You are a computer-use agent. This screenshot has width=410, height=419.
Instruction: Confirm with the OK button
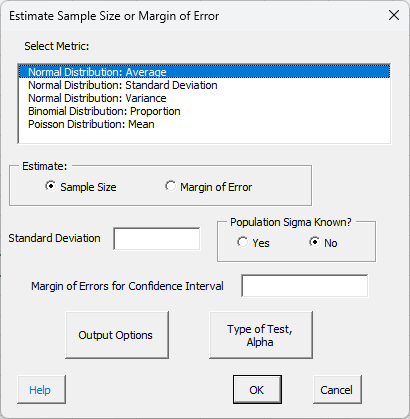coord(257,389)
